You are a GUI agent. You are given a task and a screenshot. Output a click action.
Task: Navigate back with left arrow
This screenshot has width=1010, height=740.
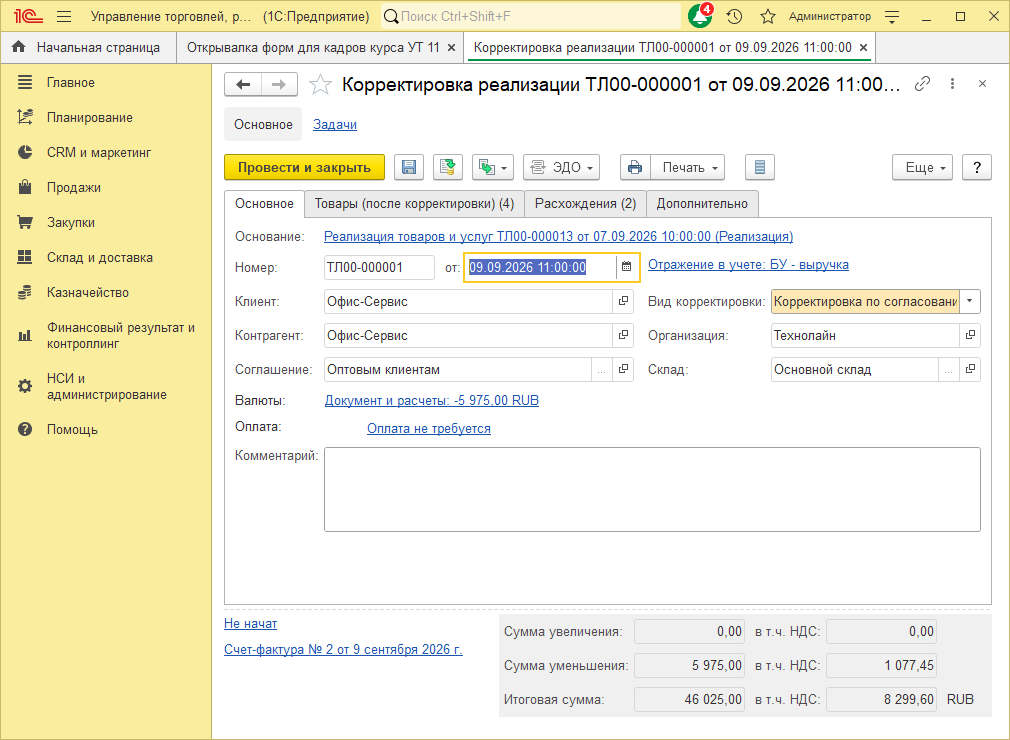tap(243, 84)
